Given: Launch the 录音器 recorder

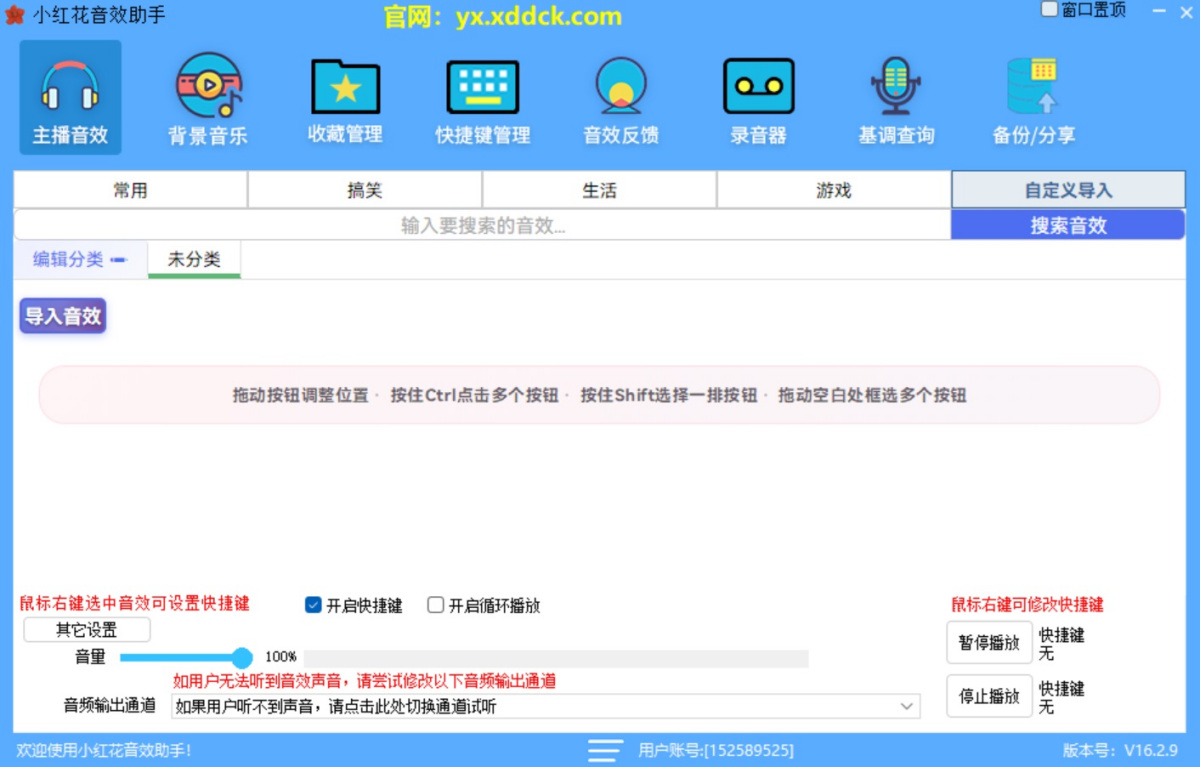Looking at the screenshot, I should 758,97.
